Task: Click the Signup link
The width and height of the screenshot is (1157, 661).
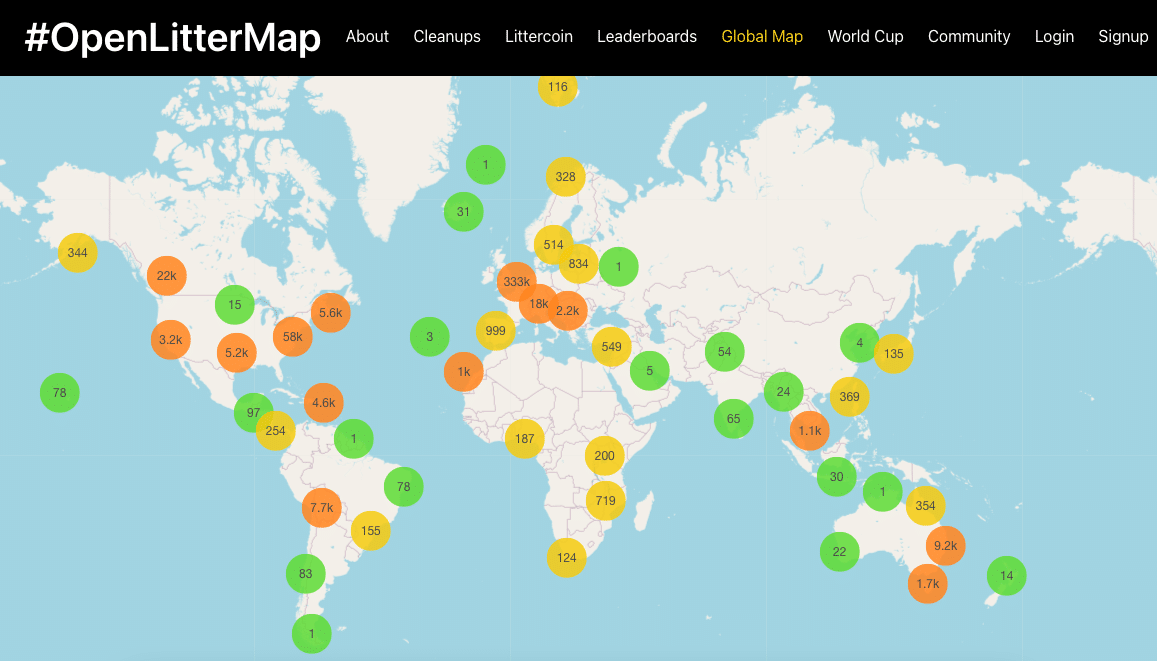Action: [1123, 36]
